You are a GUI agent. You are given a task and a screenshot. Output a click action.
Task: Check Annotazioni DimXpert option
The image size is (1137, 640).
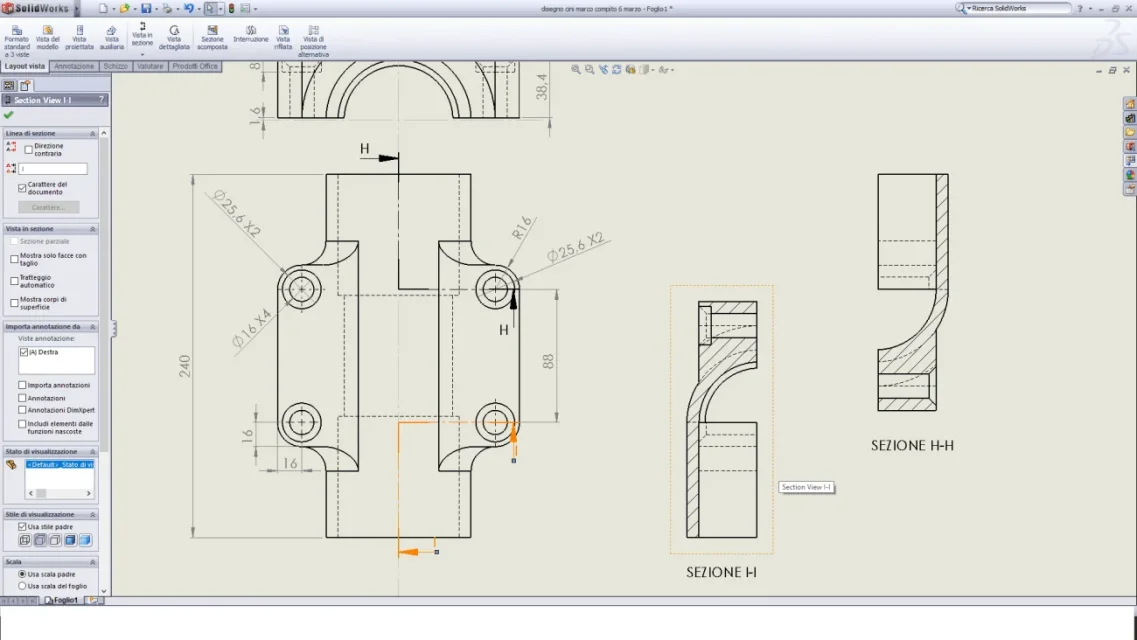[22, 410]
